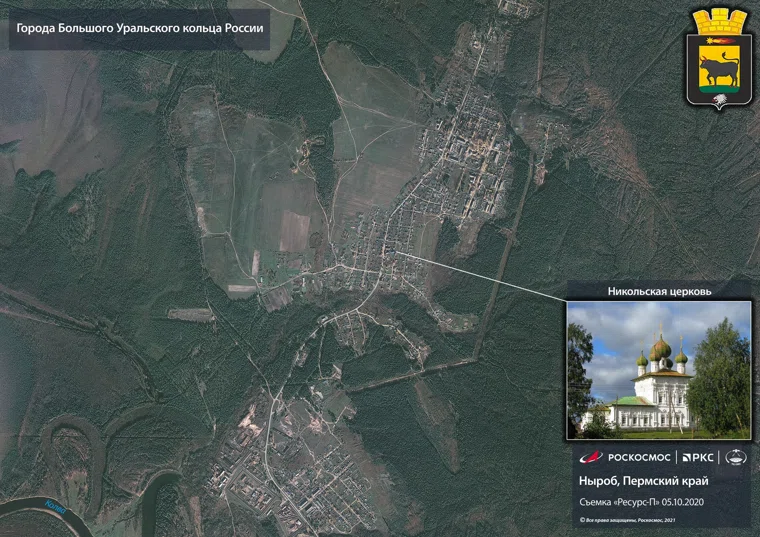Image resolution: width=760 pixels, height=537 pixels.
Task: Click the 'Ныроб, Пермский край' location text
Action: 643,481
